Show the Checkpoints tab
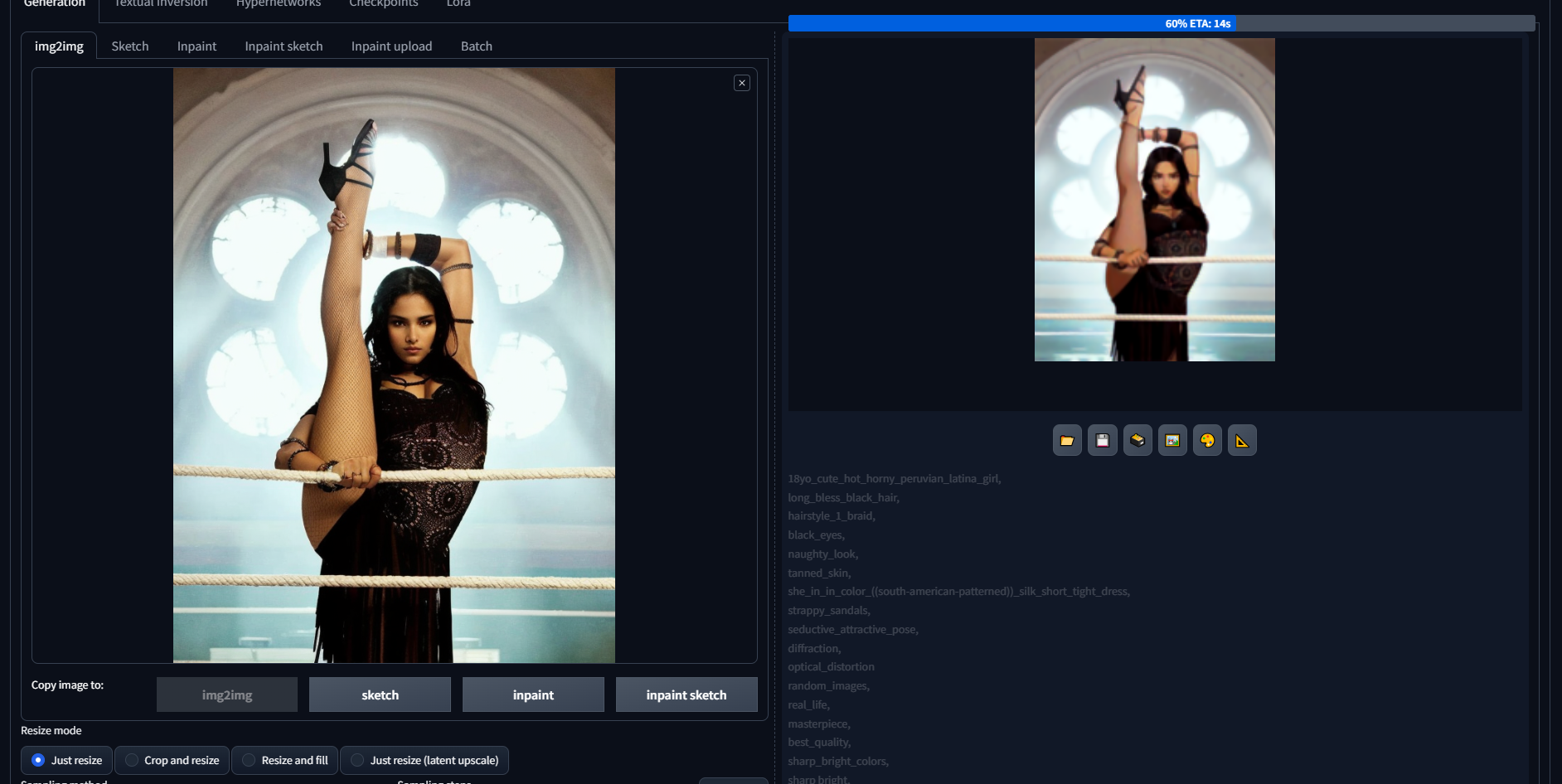 tap(384, 4)
